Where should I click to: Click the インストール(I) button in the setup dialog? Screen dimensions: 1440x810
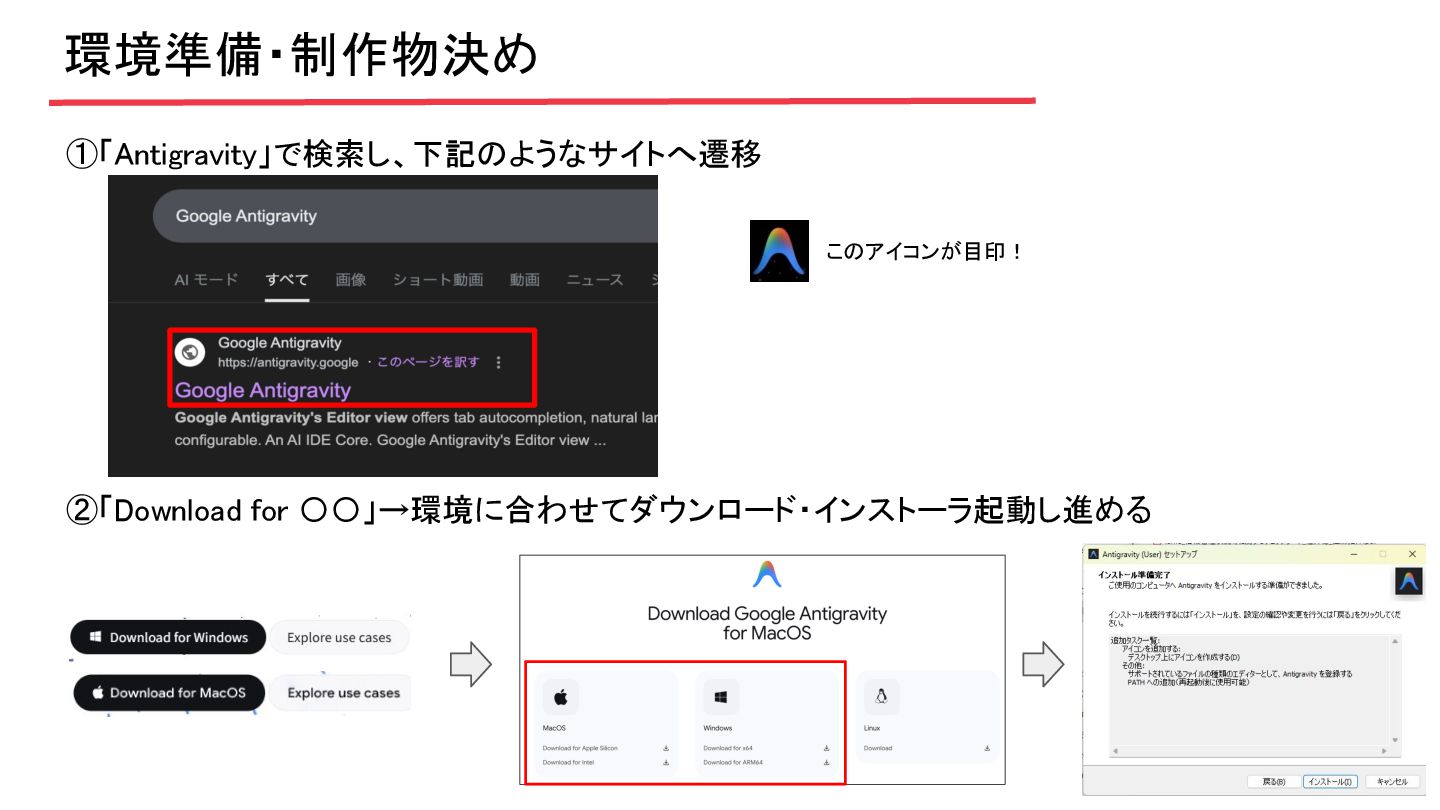[1330, 781]
